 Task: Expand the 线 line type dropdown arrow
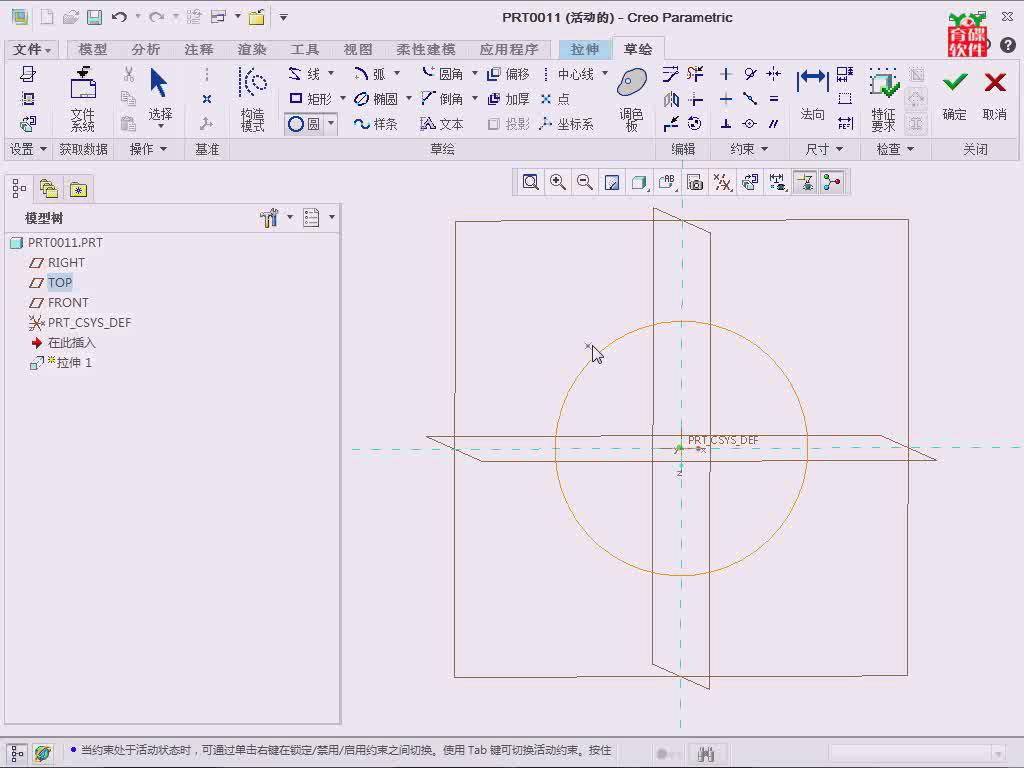(x=331, y=73)
